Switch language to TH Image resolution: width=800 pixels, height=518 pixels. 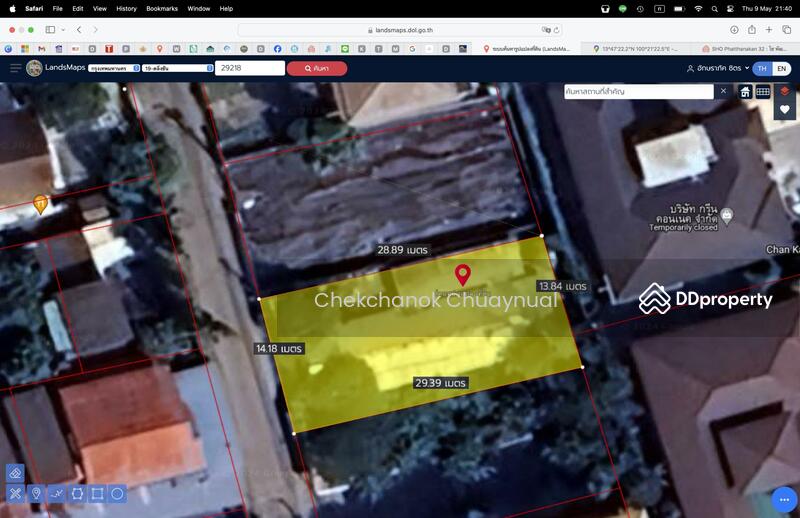[x=762, y=68]
